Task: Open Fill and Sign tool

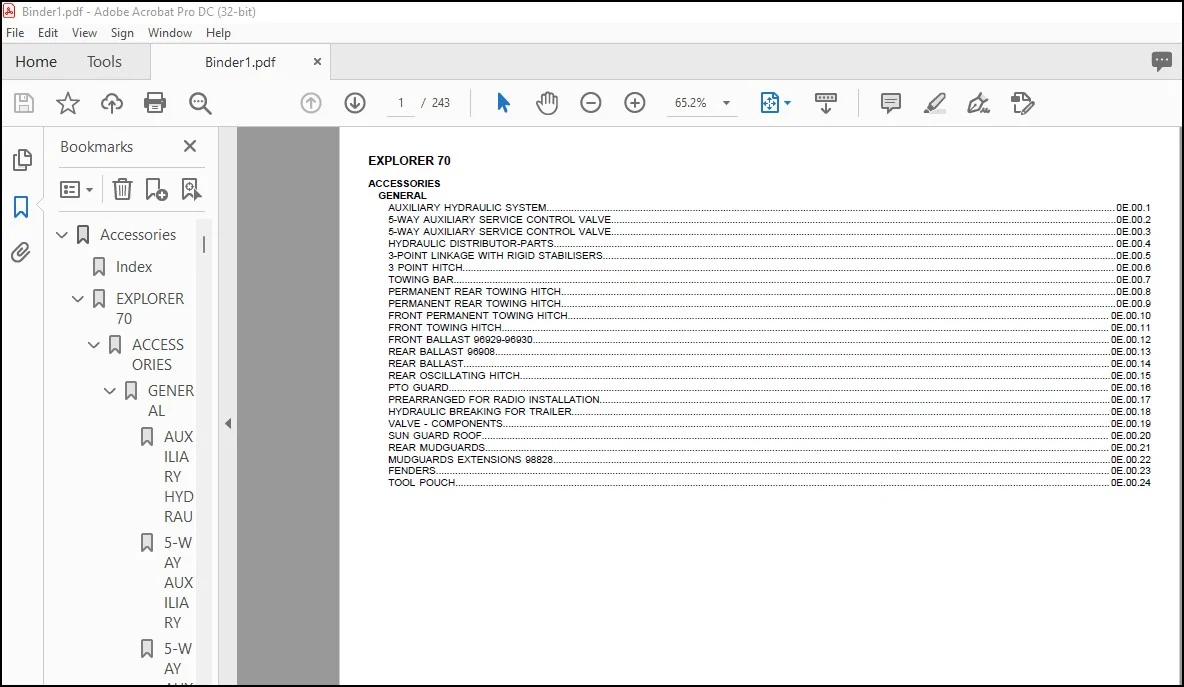Action: click(979, 103)
